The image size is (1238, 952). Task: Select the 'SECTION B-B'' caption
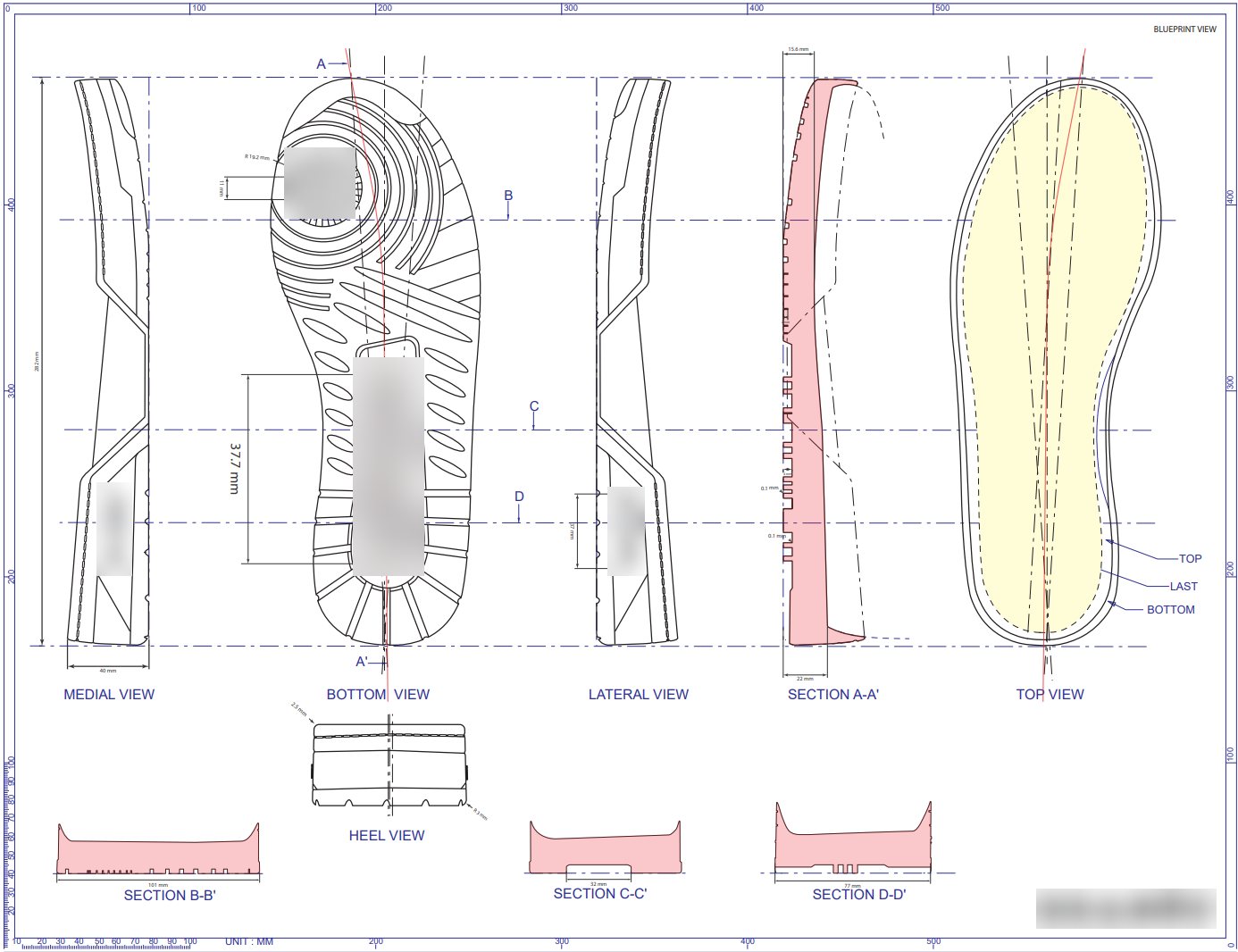pyautogui.click(x=170, y=896)
